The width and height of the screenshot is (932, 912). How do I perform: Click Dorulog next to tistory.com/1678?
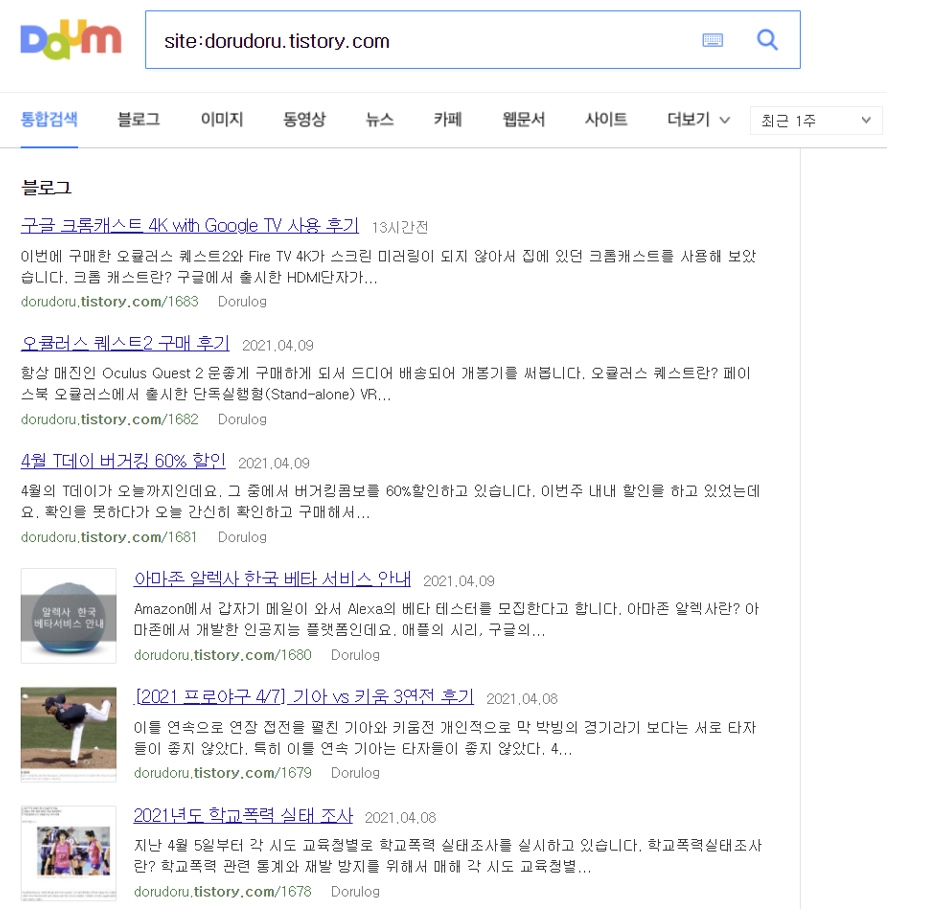(355, 892)
